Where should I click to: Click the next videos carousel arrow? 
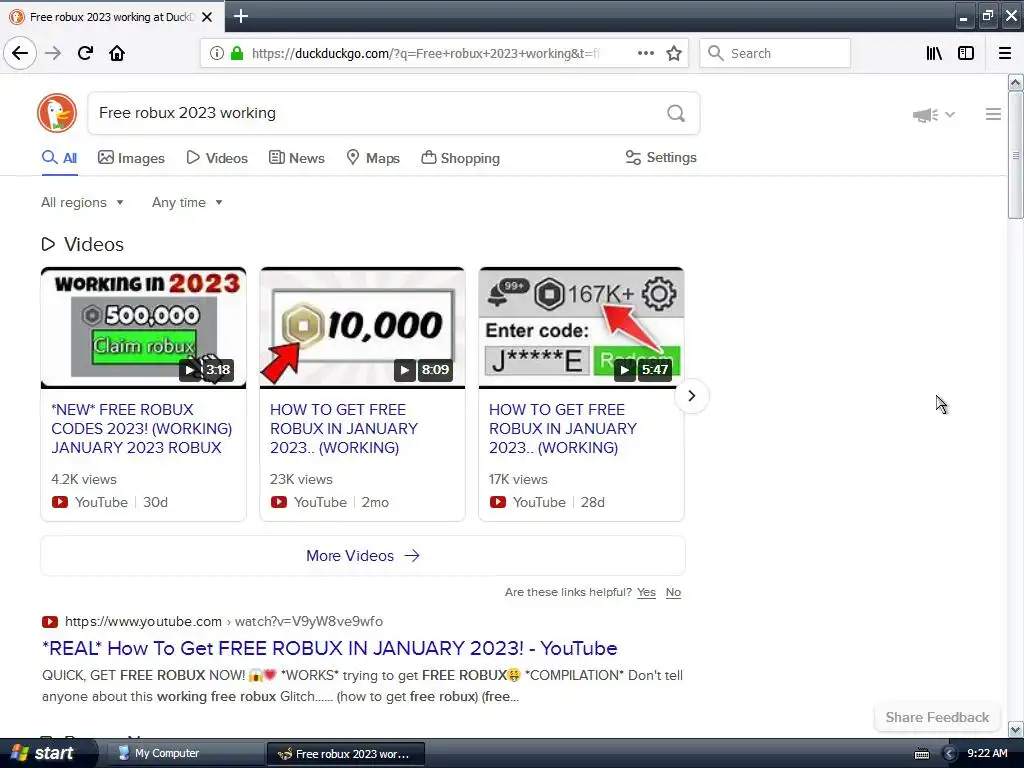coord(692,396)
